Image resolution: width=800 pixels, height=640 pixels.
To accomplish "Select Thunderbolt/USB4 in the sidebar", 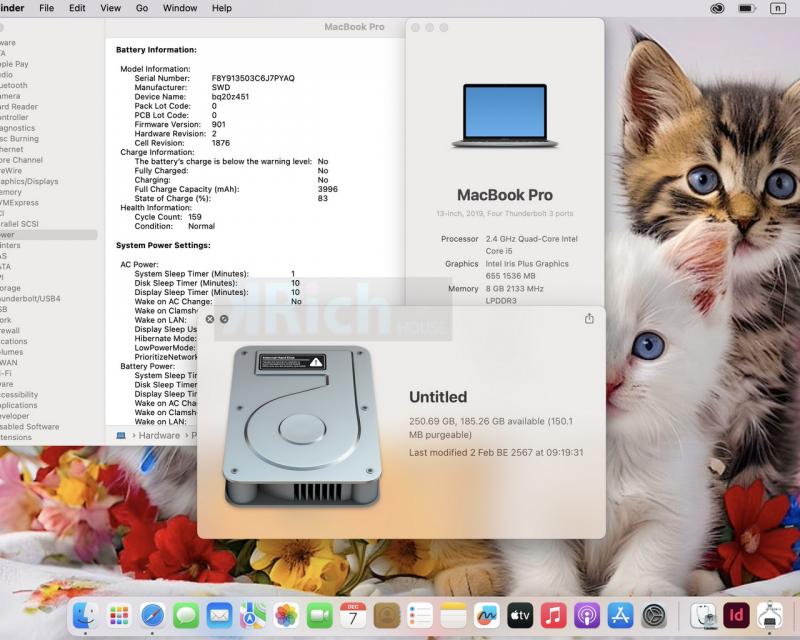I will [x=30, y=299].
